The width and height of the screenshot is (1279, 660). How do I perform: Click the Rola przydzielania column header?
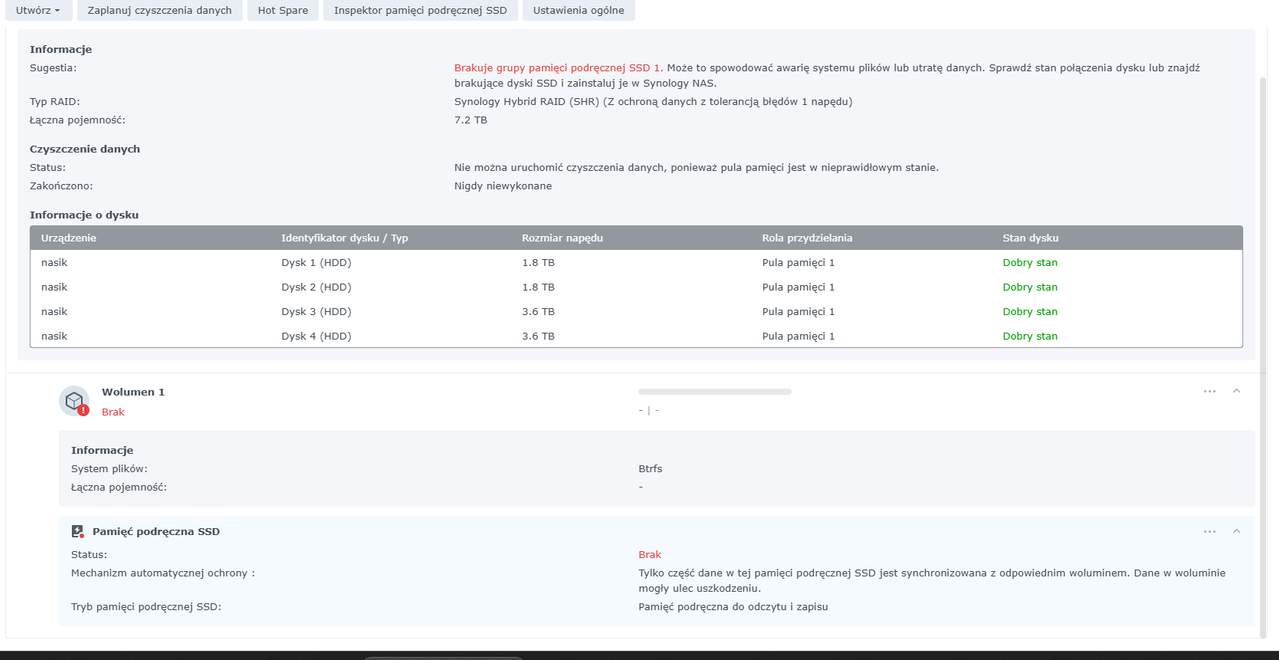872,238
